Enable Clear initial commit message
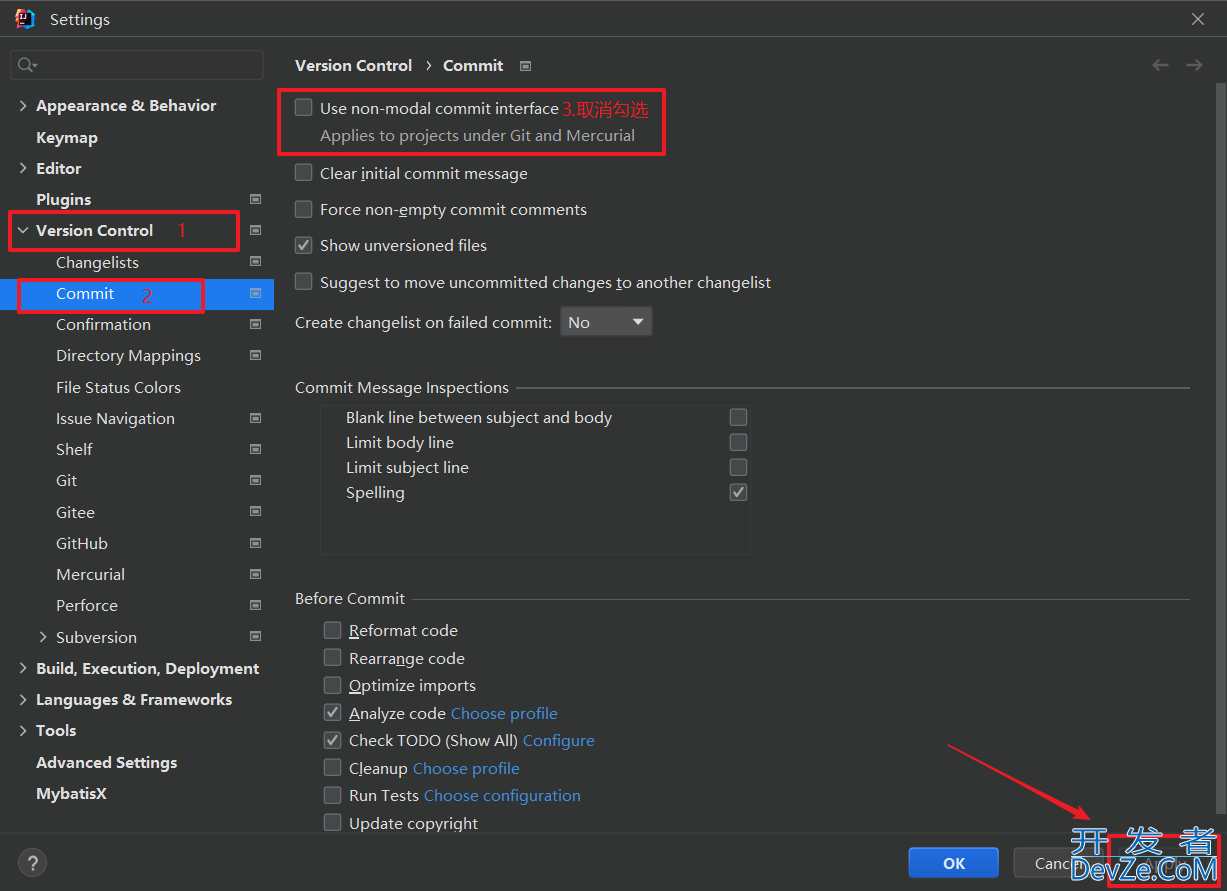1227x891 pixels. coord(304,173)
